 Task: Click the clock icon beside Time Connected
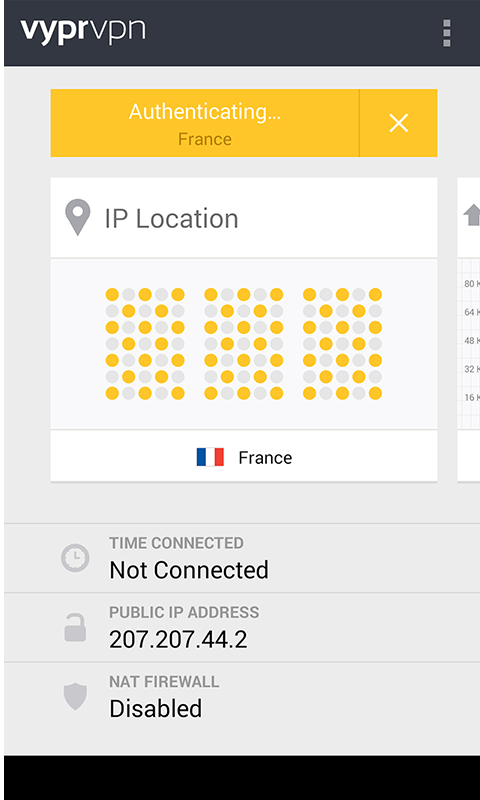click(75, 558)
